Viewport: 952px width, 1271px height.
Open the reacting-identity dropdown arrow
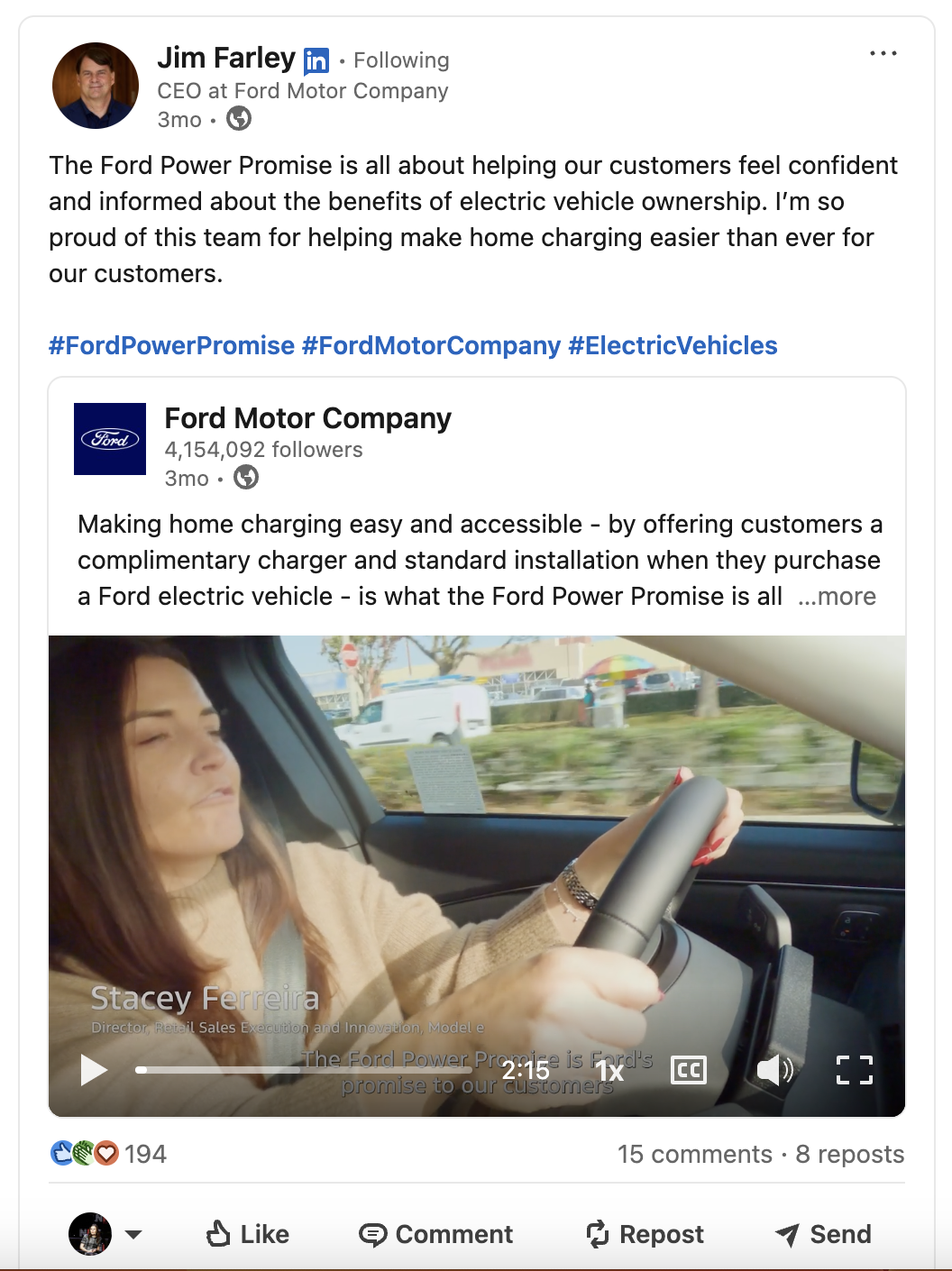(x=133, y=1234)
